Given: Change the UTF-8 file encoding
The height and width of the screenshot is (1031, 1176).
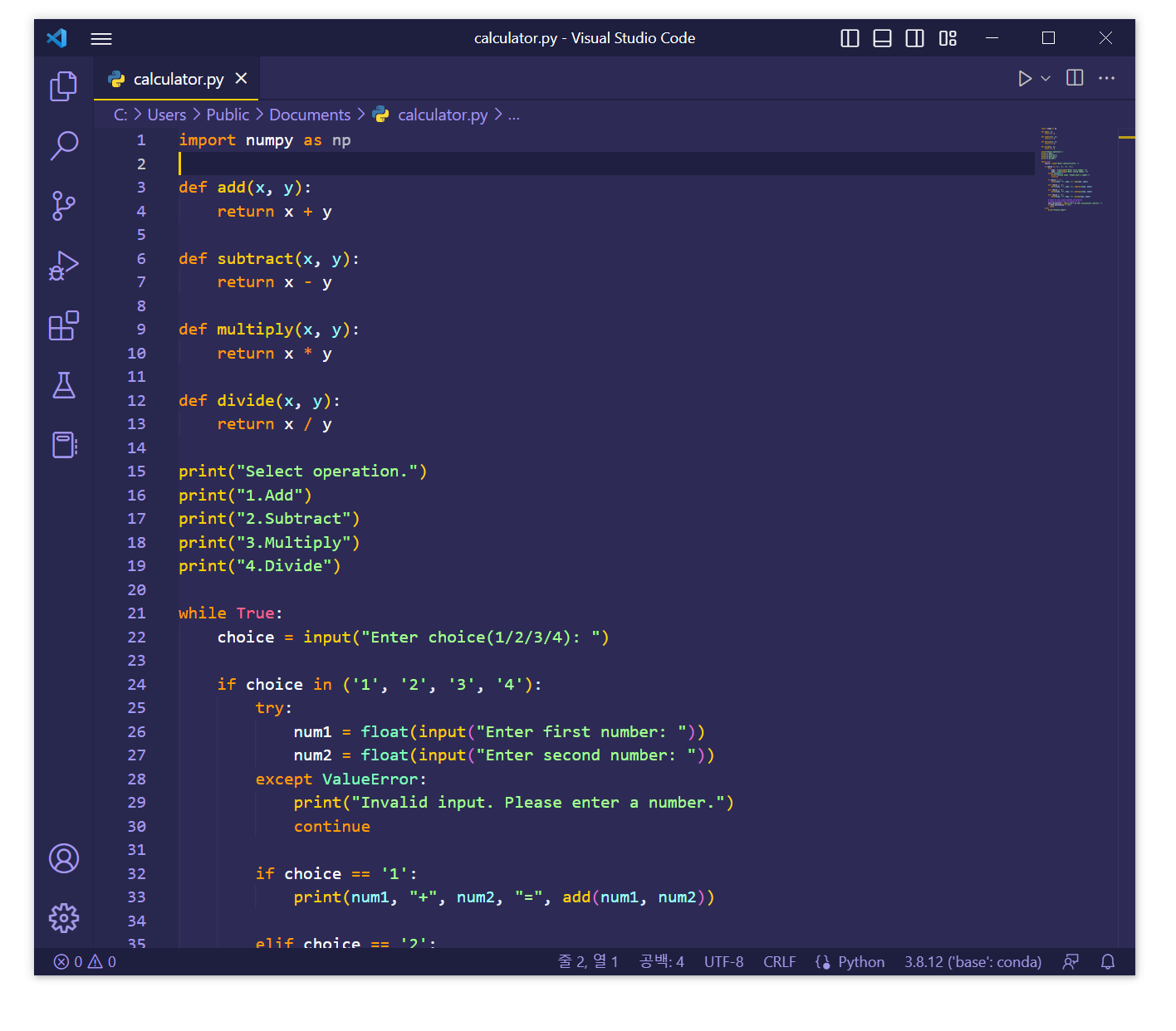Looking at the screenshot, I should click(723, 961).
